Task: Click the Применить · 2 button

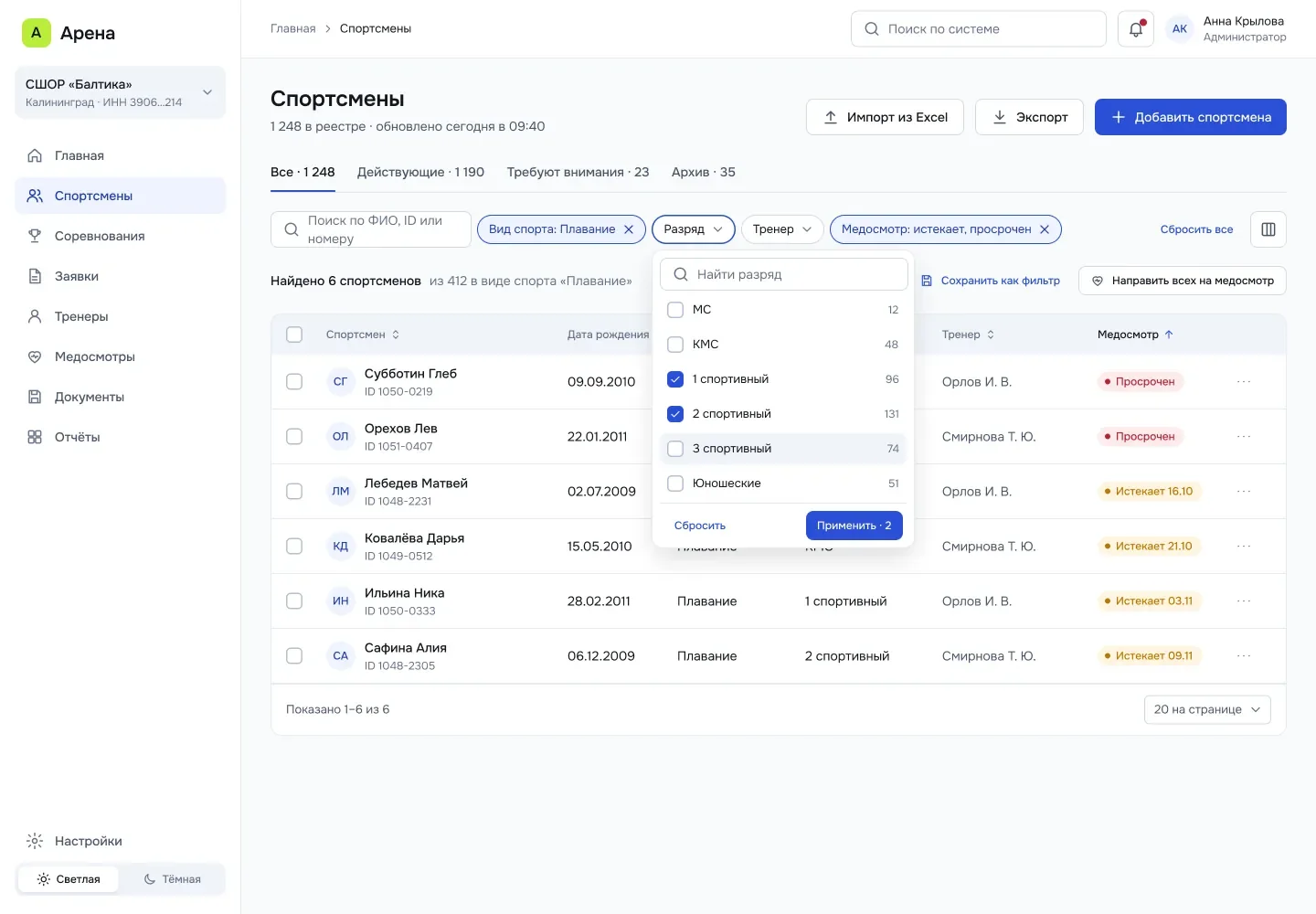Action: [854, 526]
